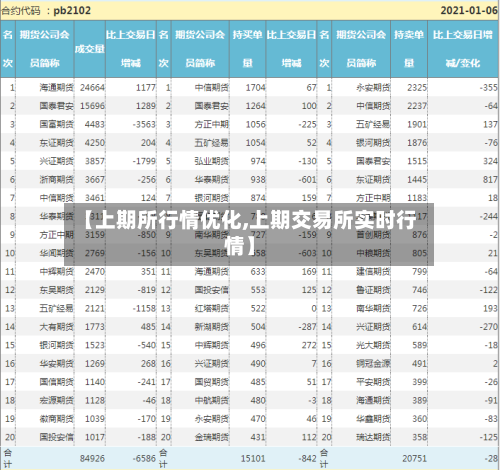Select volume value 24664
This screenshot has height=470, width=500.
[x=92, y=88]
